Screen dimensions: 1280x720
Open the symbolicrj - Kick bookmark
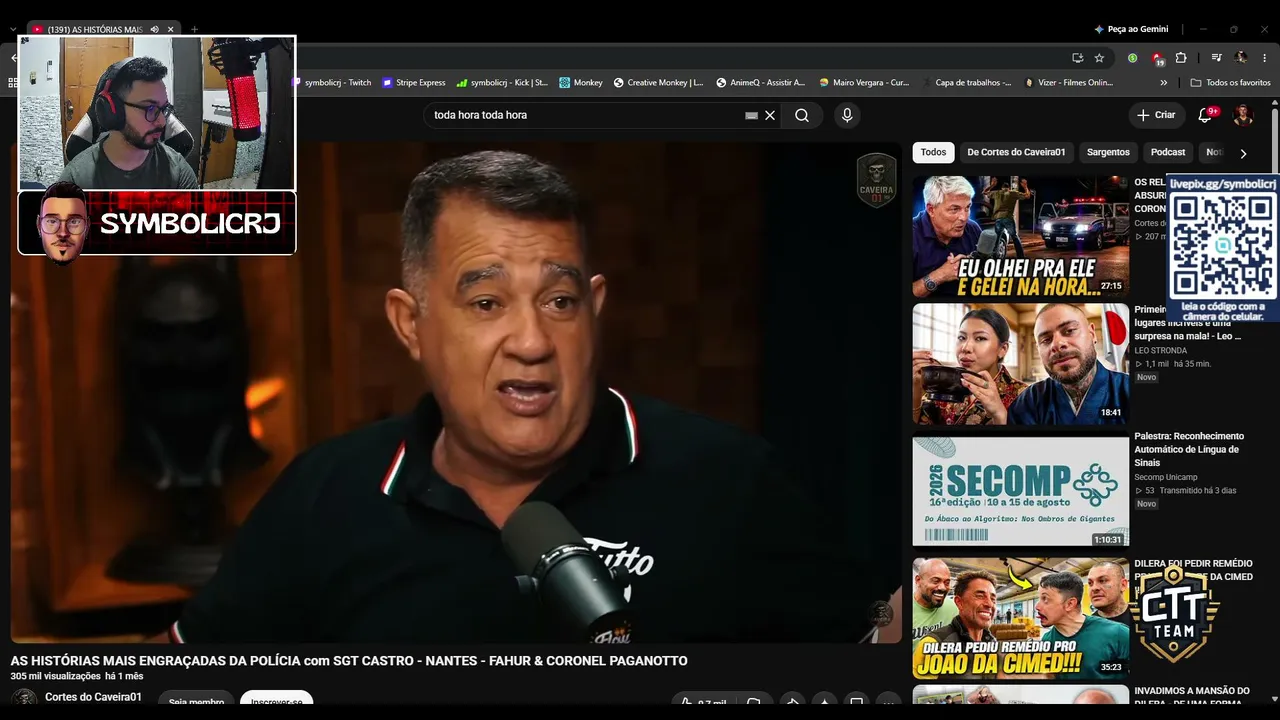point(502,83)
